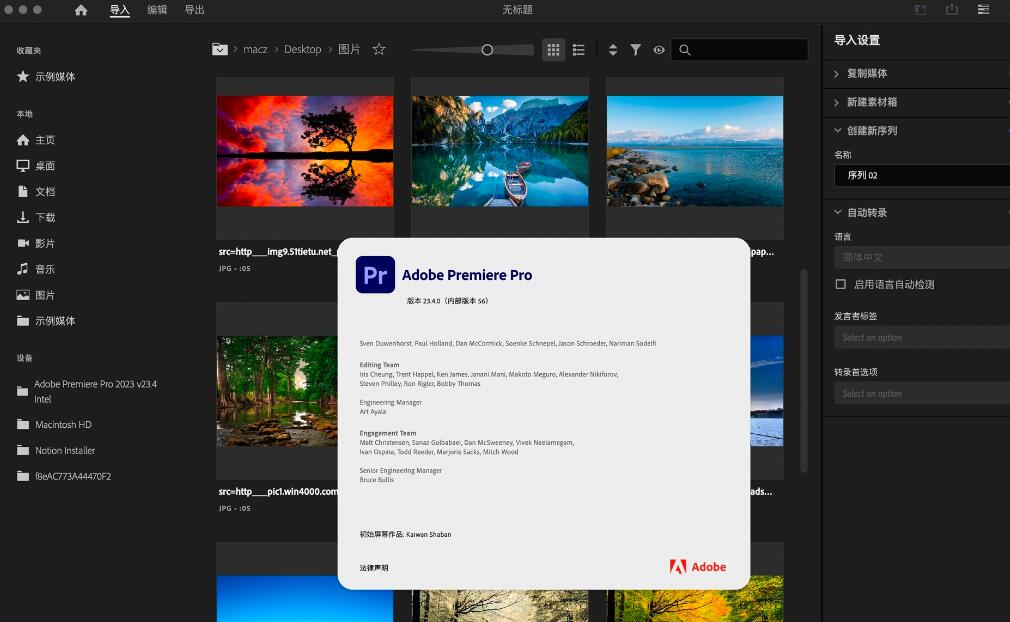This screenshot has height=622, width=1010.
Task: Open the 法律声明 legal notices link
Action: click(x=374, y=567)
